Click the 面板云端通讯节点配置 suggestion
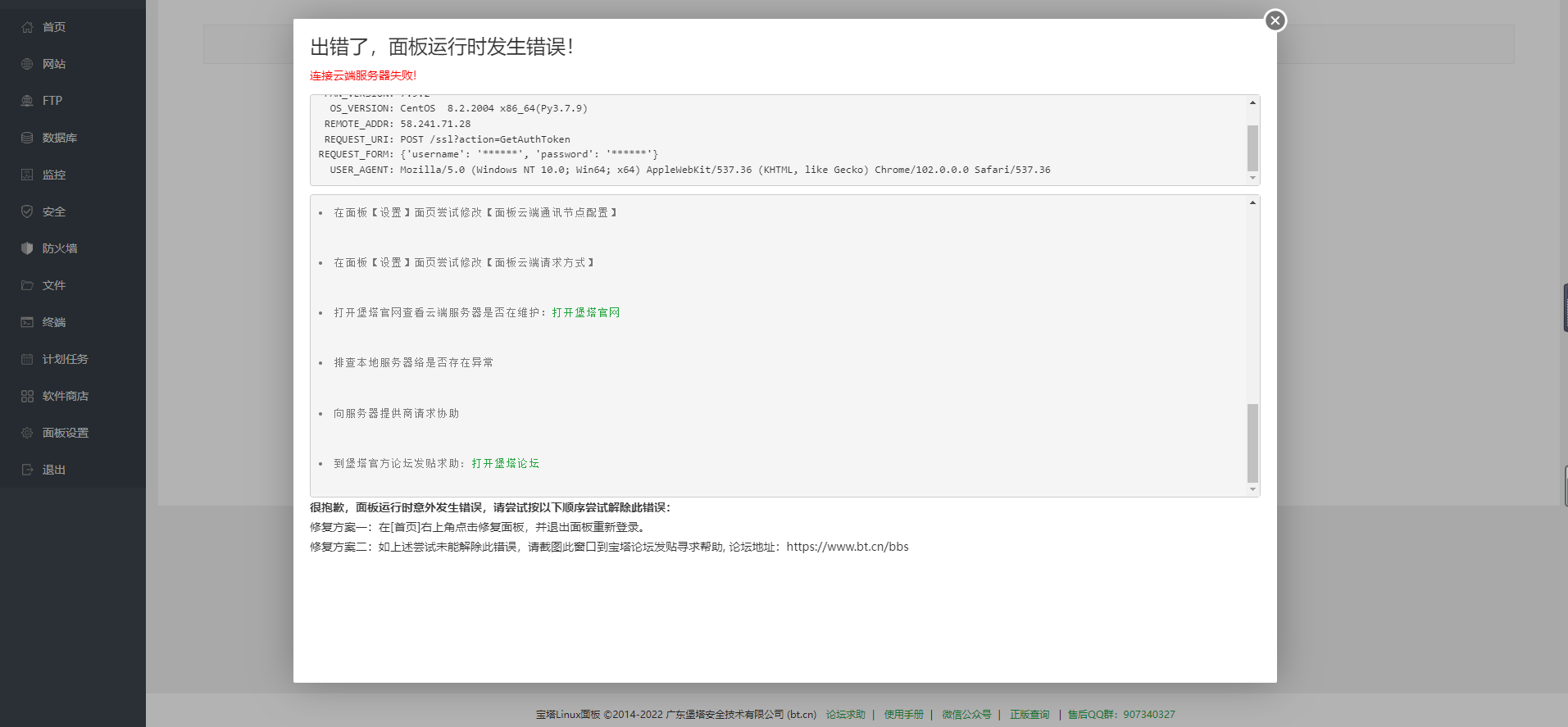1568x727 pixels. coord(475,212)
